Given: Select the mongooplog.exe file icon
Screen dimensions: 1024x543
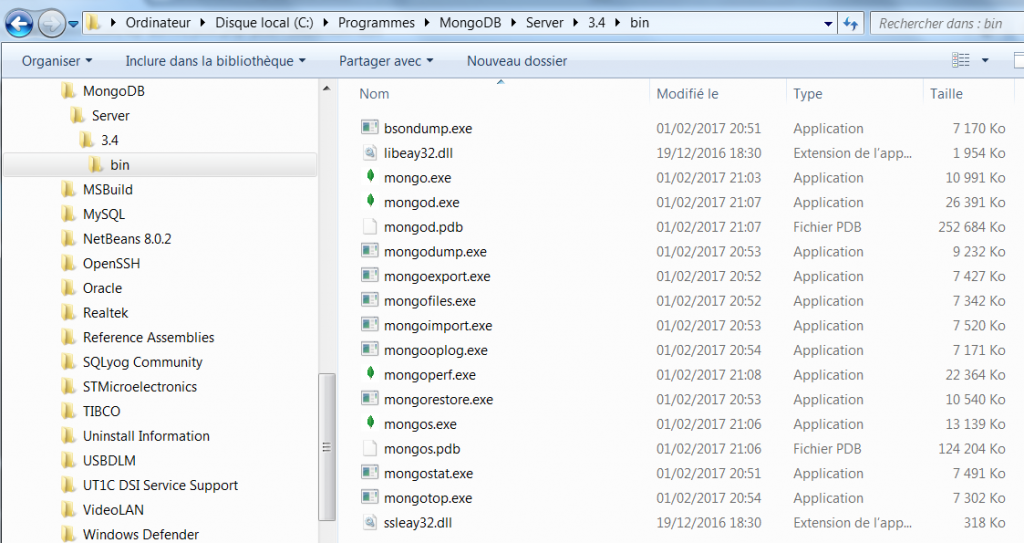Looking at the screenshot, I should tap(370, 349).
